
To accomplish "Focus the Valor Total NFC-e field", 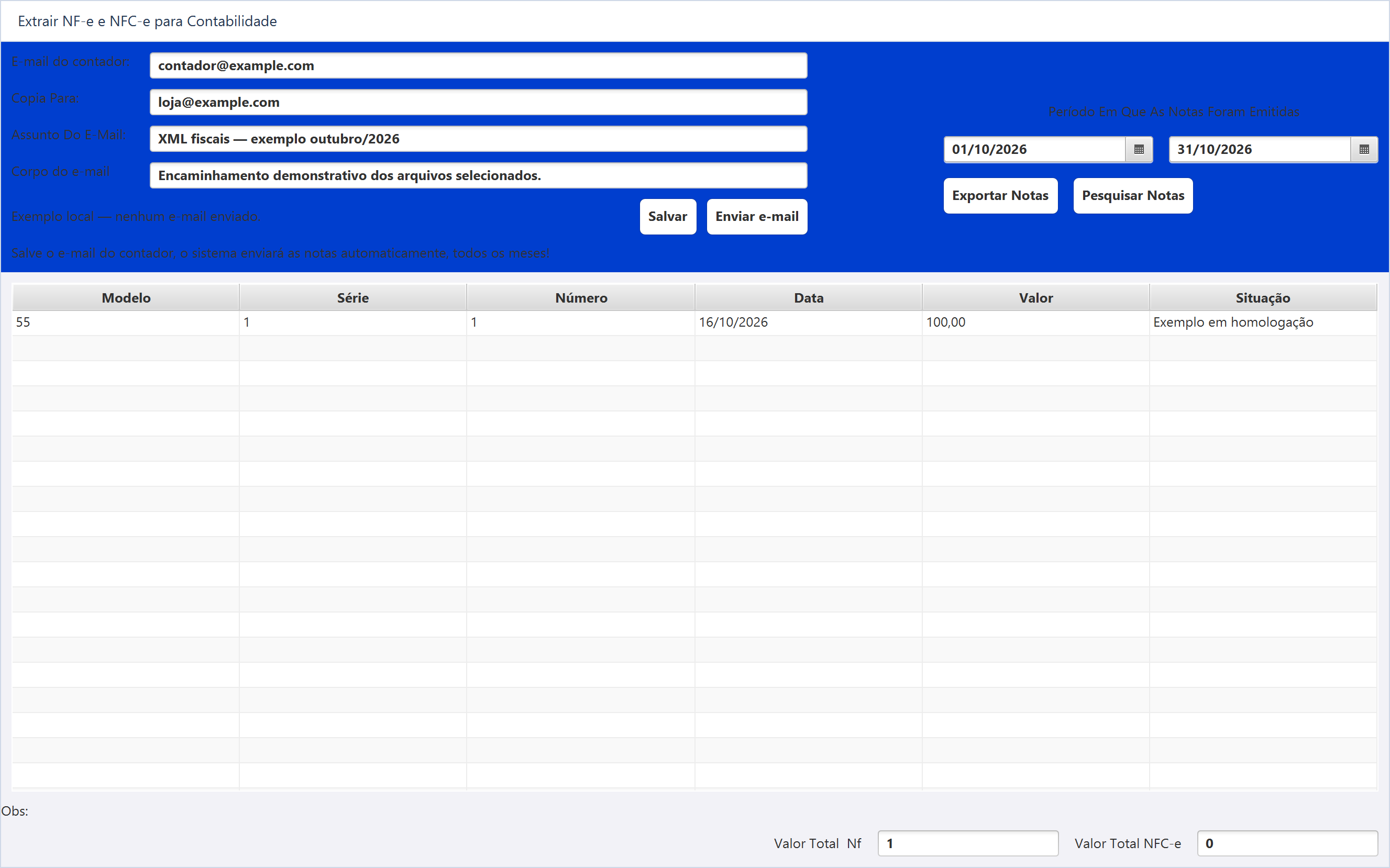I will pos(1287,843).
